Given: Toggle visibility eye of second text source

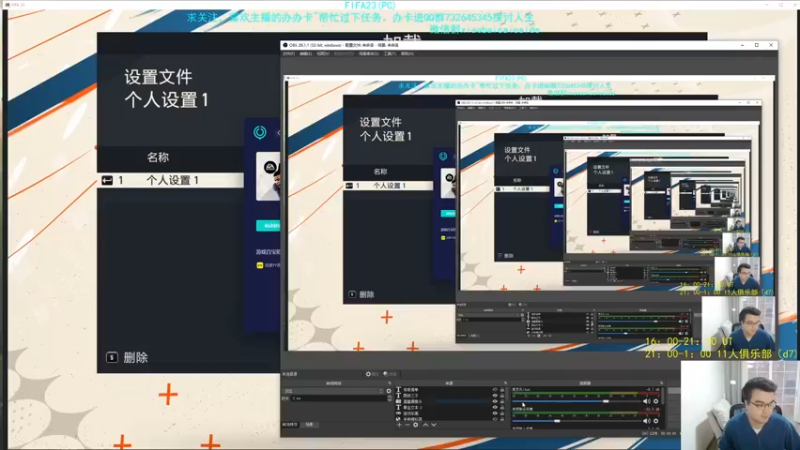Looking at the screenshot, I should 495,395.
